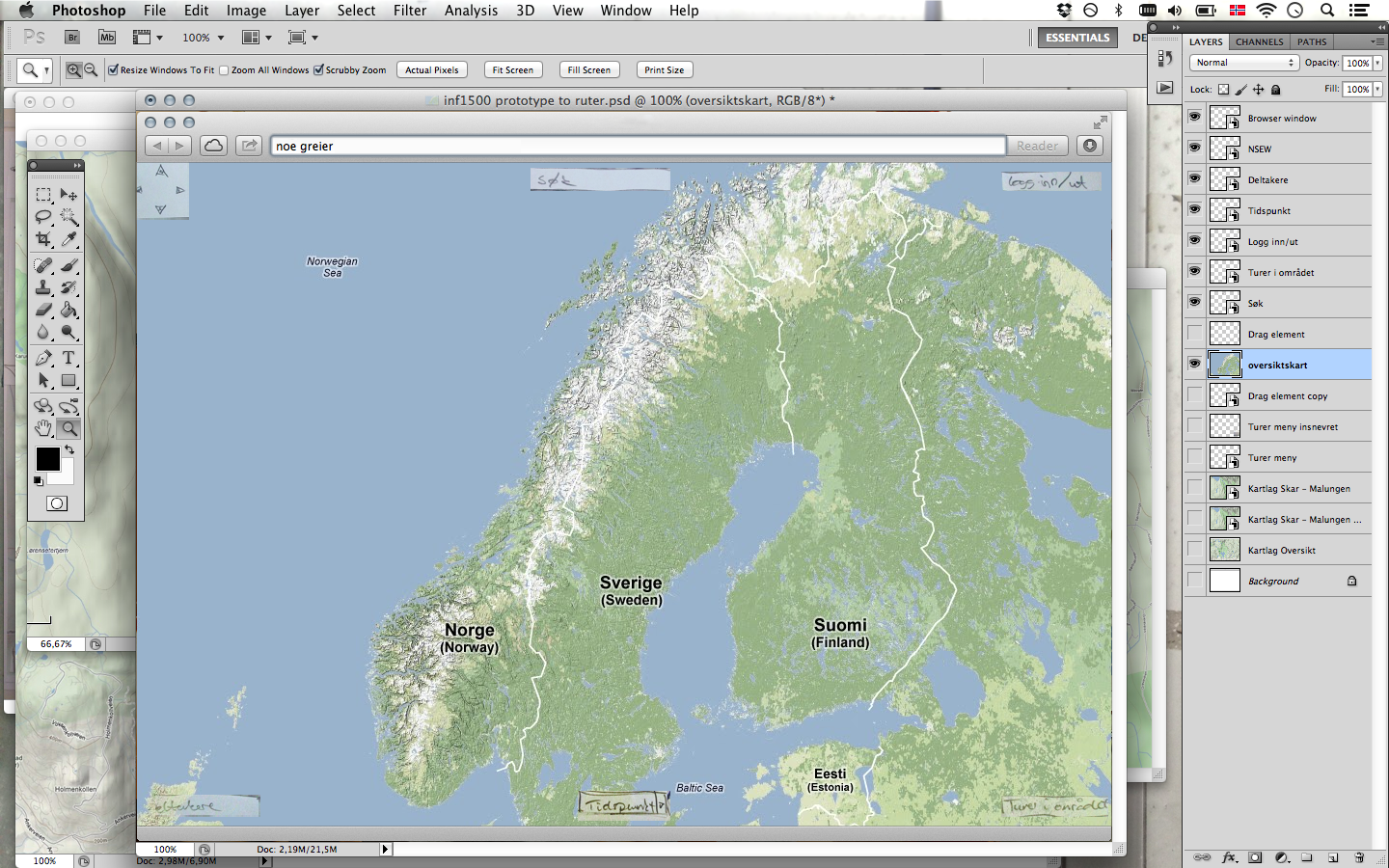Select the Magic Wand tool
Viewport: 1389px width, 868px height.
[x=68, y=217]
